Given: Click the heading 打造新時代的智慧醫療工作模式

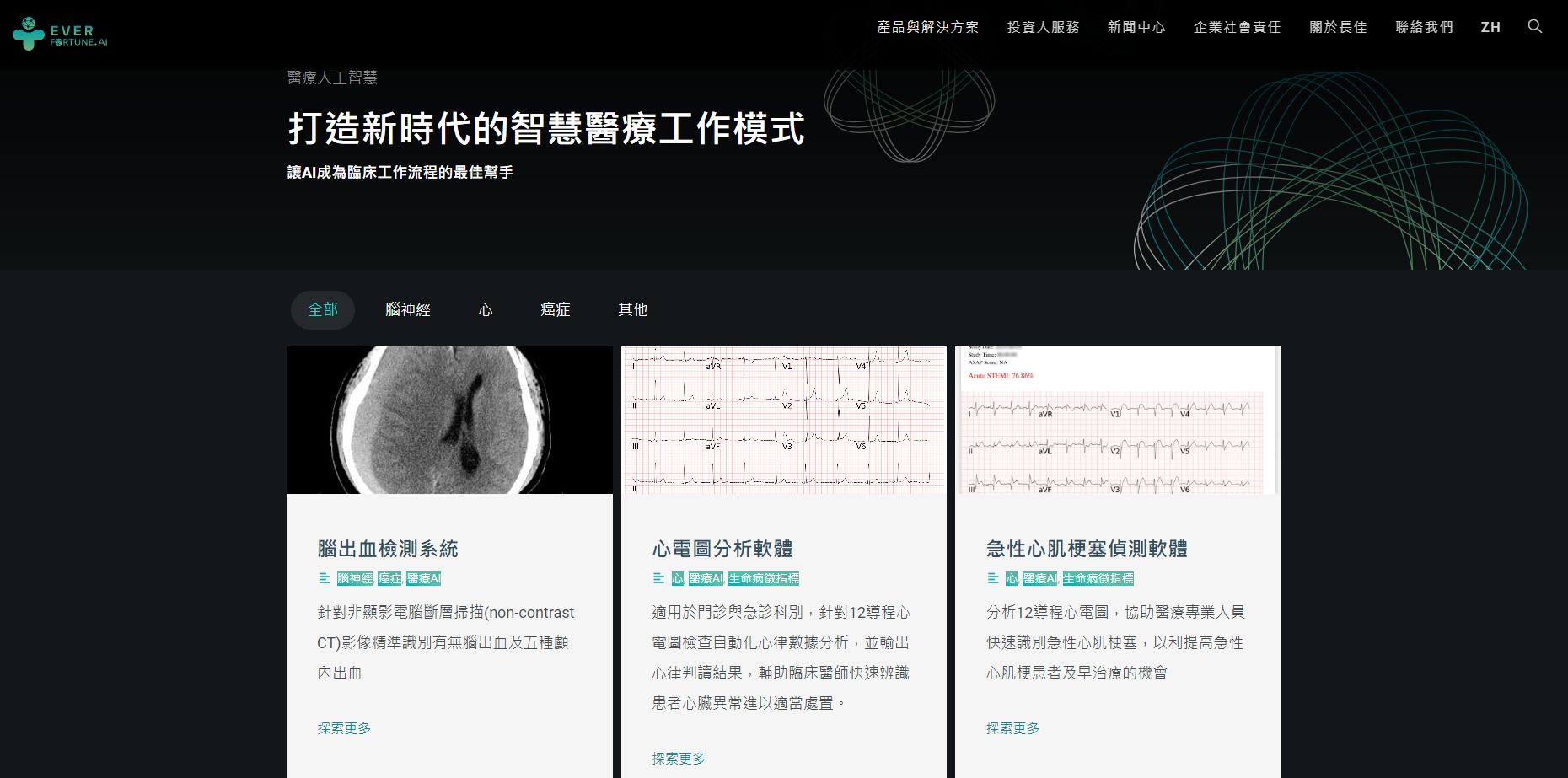Looking at the screenshot, I should (x=546, y=128).
